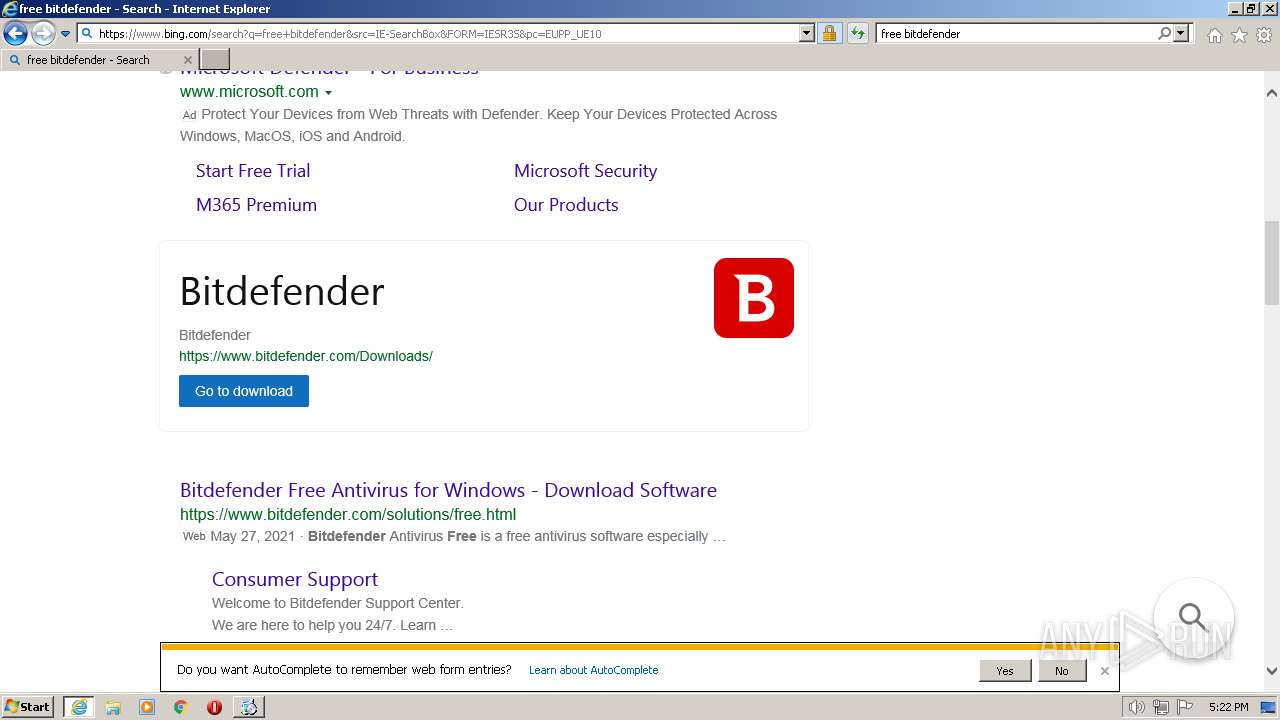Open the 'Our Products' link
This screenshot has height=720, width=1280.
pyautogui.click(x=566, y=205)
